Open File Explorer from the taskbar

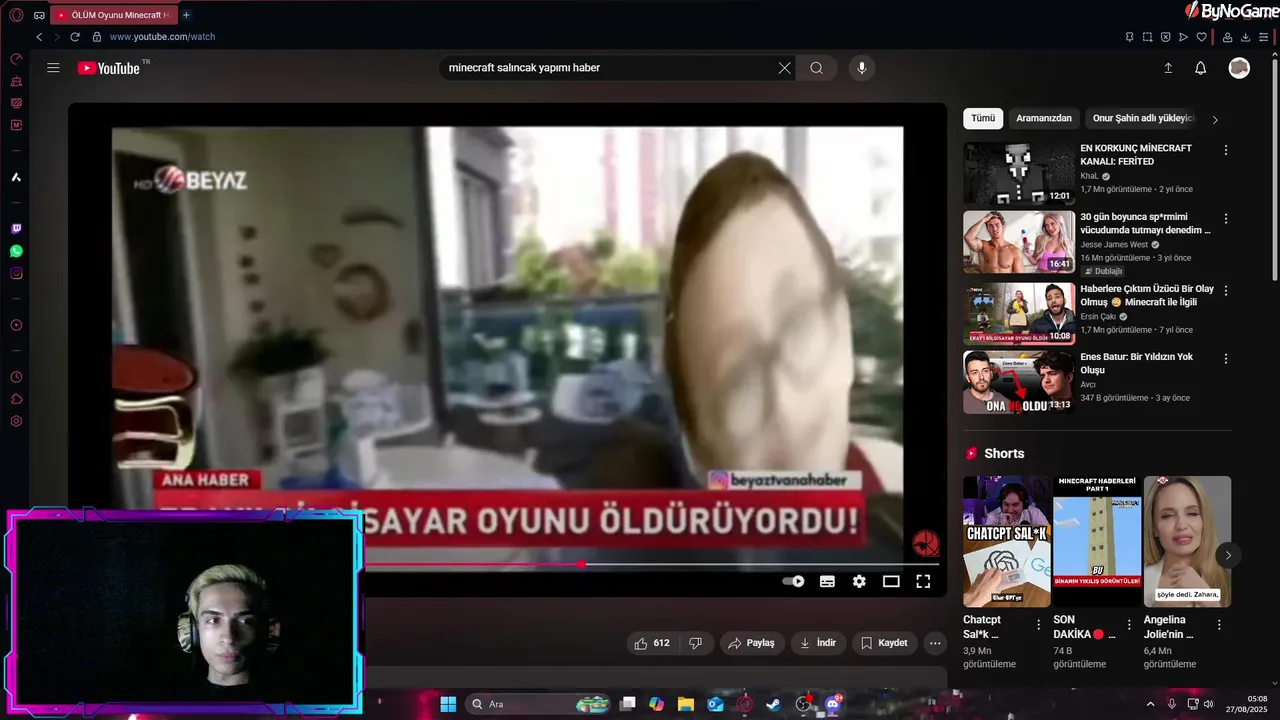click(685, 704)
